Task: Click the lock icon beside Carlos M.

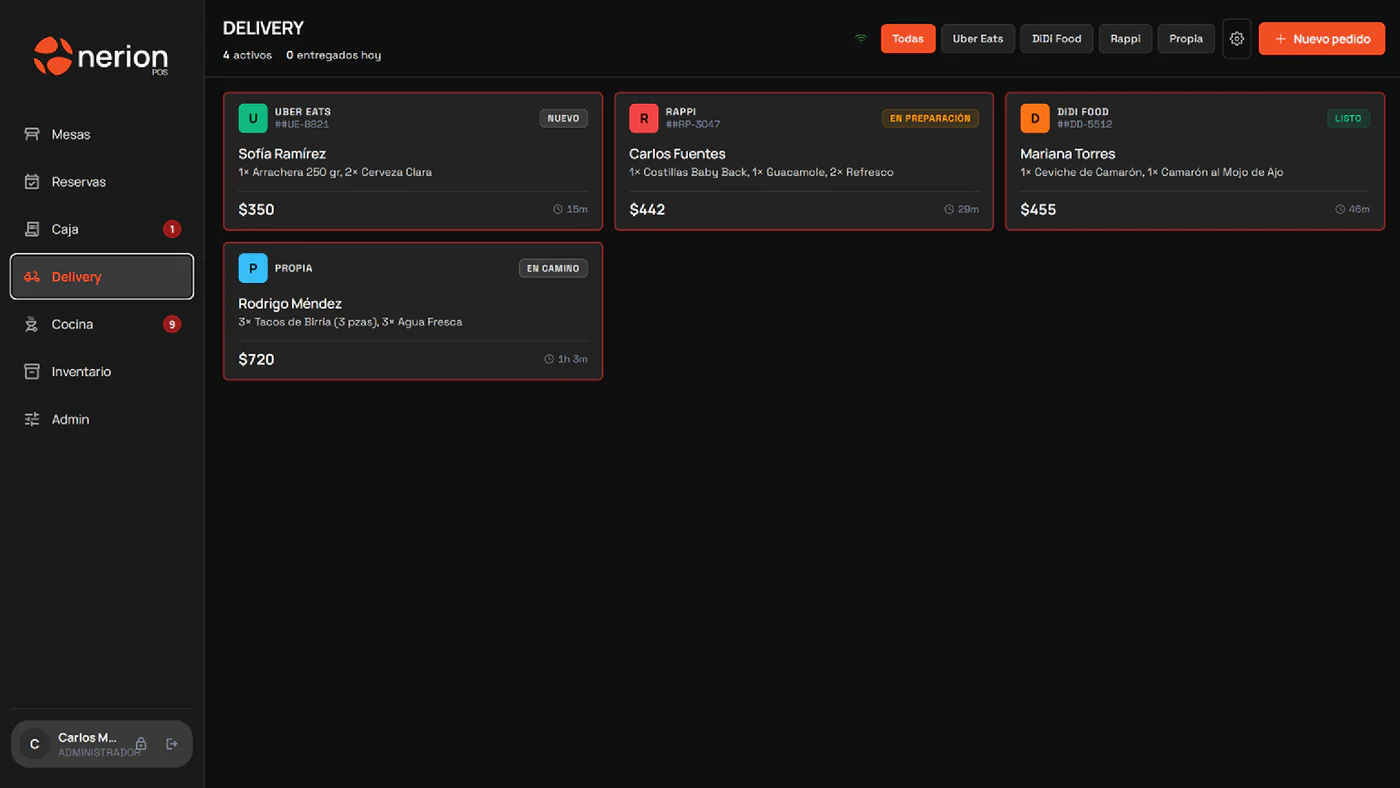Action: pyautogui.click(x=141, y=744)
